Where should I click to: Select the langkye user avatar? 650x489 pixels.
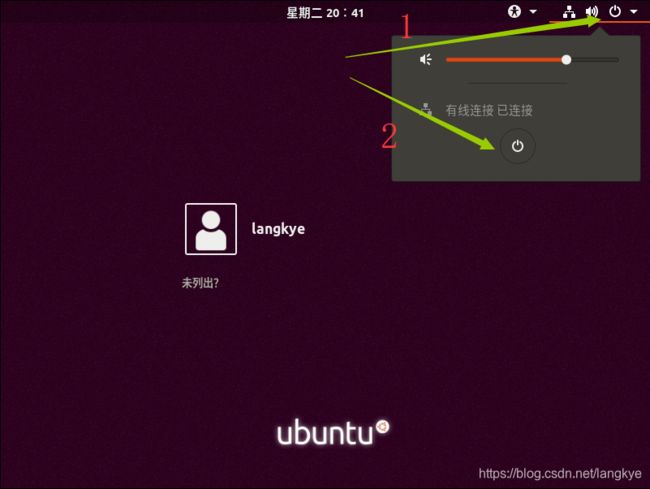click(211, 229)
